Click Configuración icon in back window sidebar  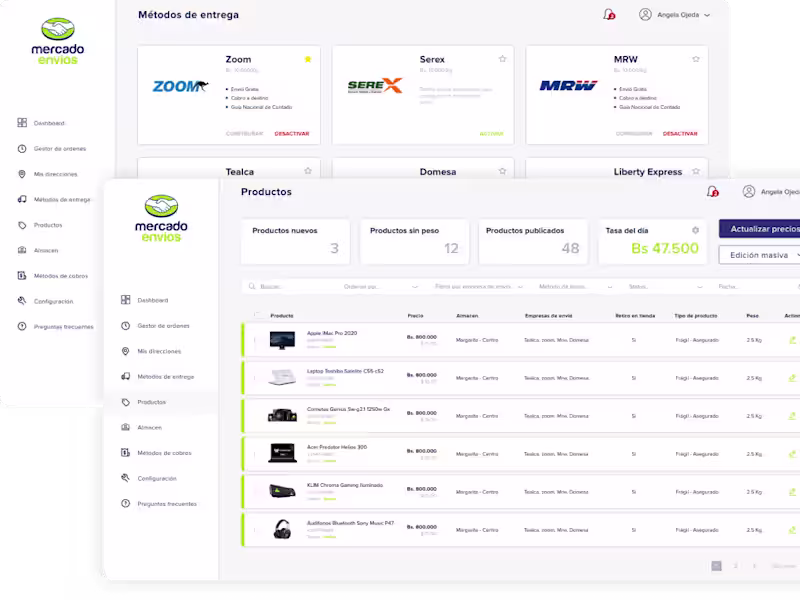[22, 301]
